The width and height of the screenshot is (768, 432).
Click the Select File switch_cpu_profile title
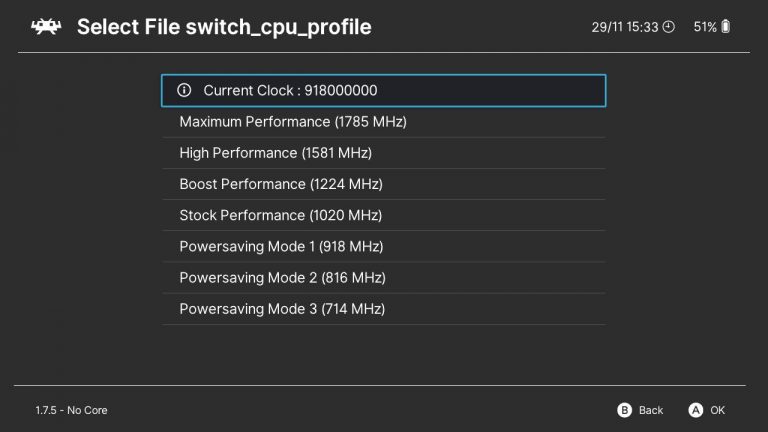(224, 27)
